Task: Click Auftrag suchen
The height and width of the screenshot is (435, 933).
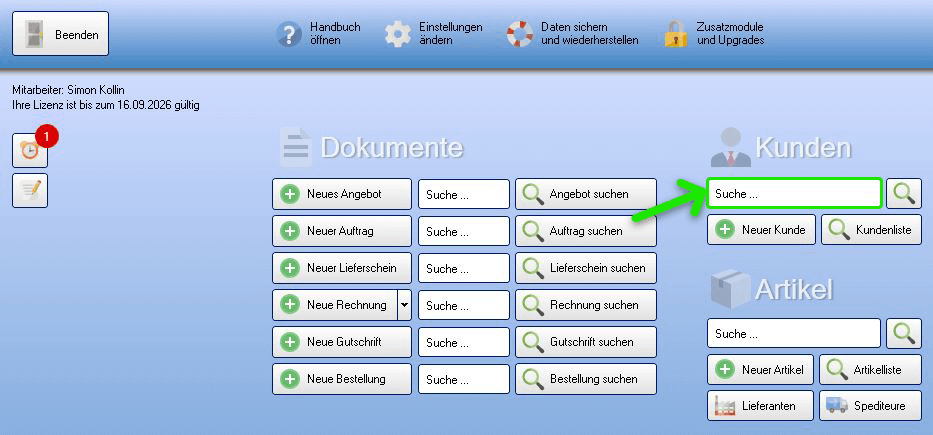Action: click(586, 231)
